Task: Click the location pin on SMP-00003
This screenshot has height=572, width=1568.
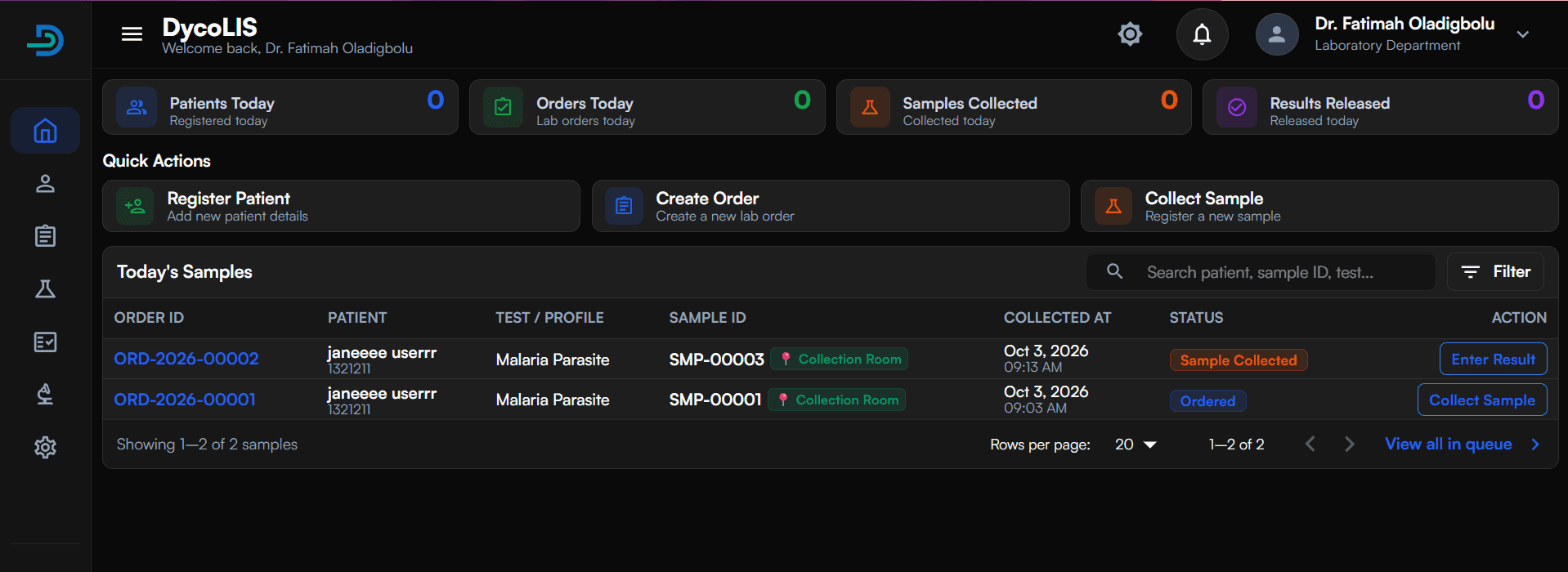Action: click(x=786, y=359)
